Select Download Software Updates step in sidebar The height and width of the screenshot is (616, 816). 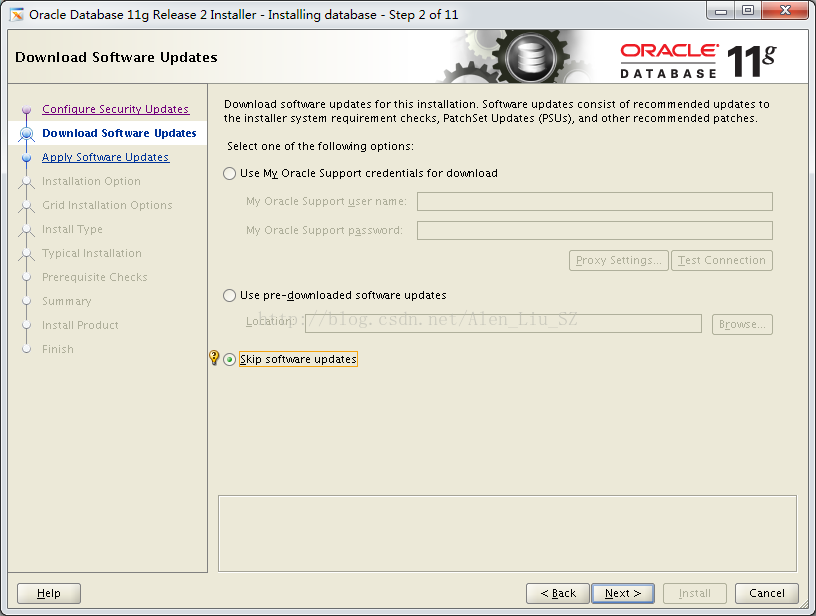119,133
